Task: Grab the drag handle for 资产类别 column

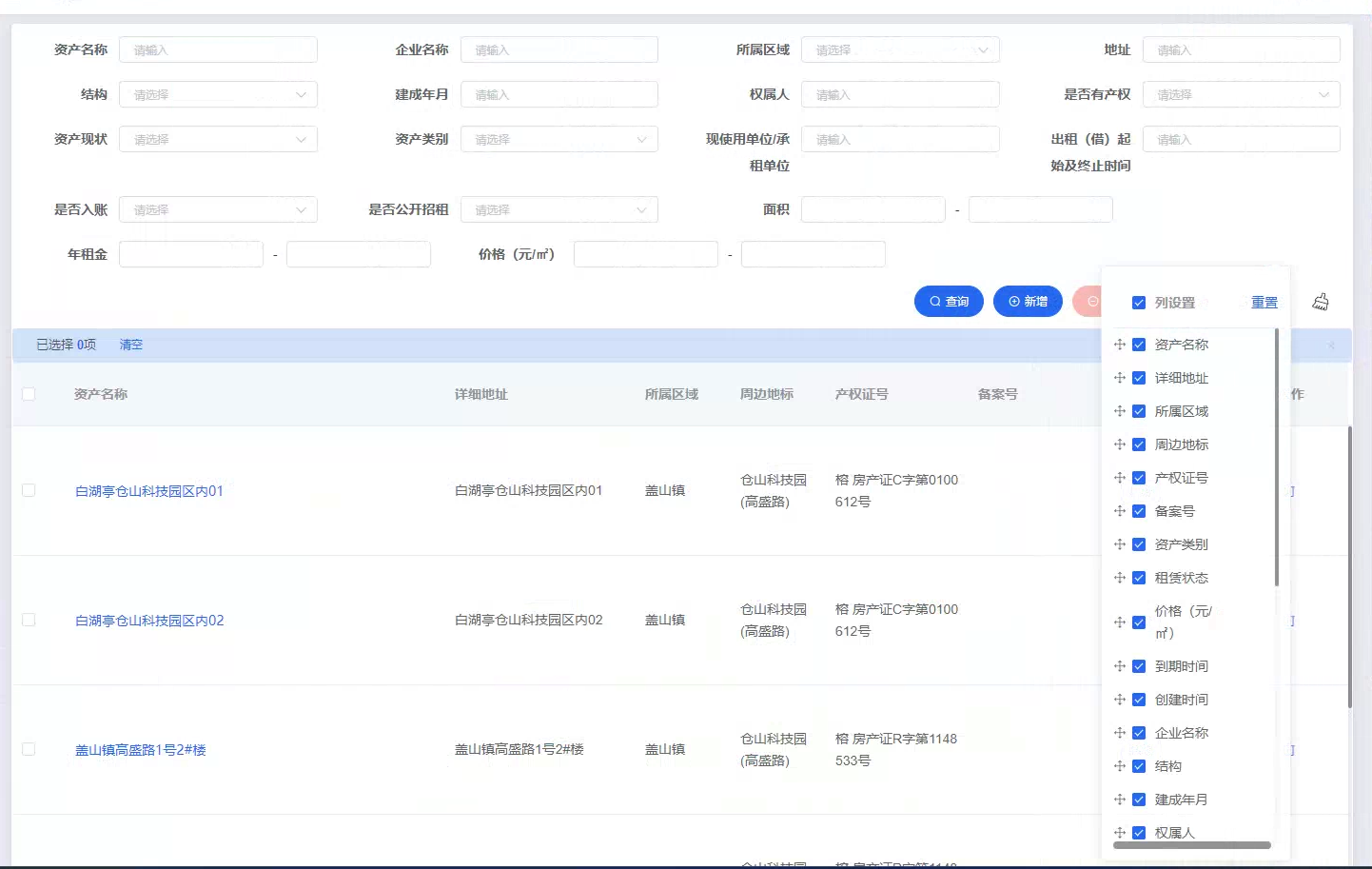Action: [x=1120, y=544]
